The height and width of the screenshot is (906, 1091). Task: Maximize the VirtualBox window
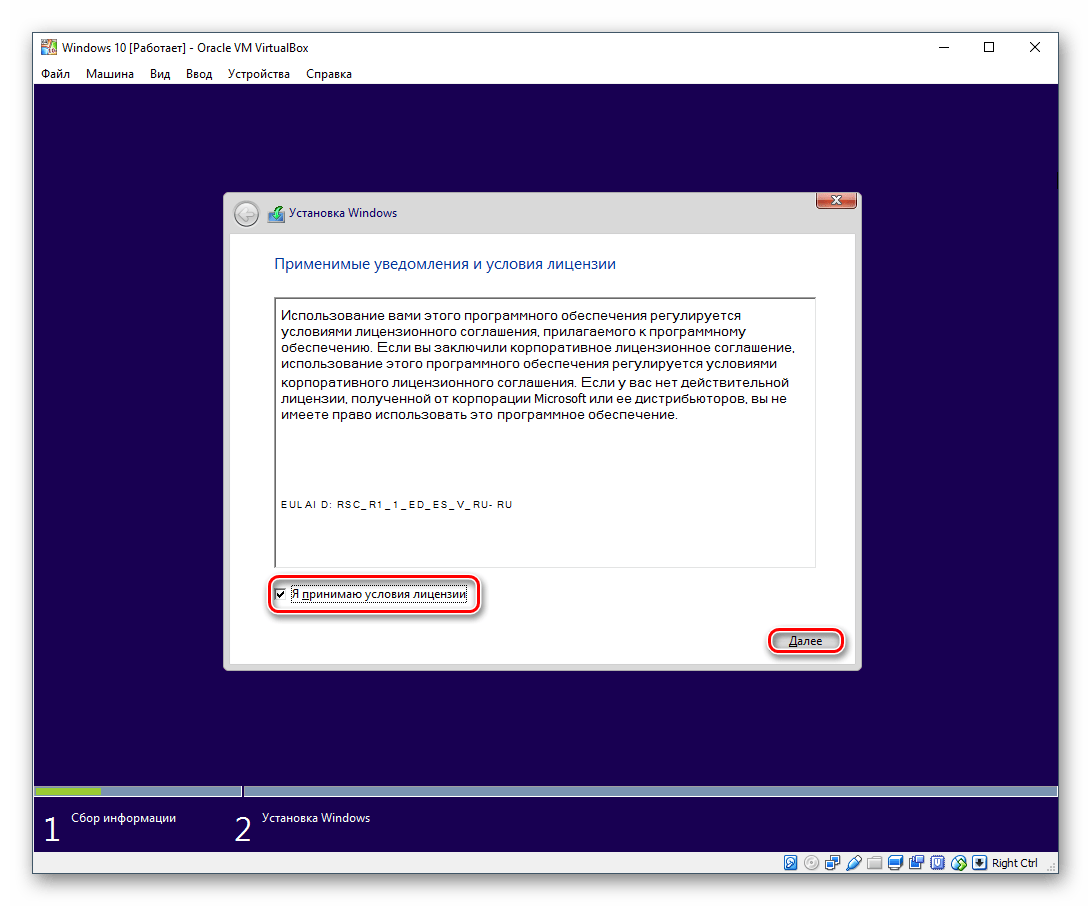989,47
